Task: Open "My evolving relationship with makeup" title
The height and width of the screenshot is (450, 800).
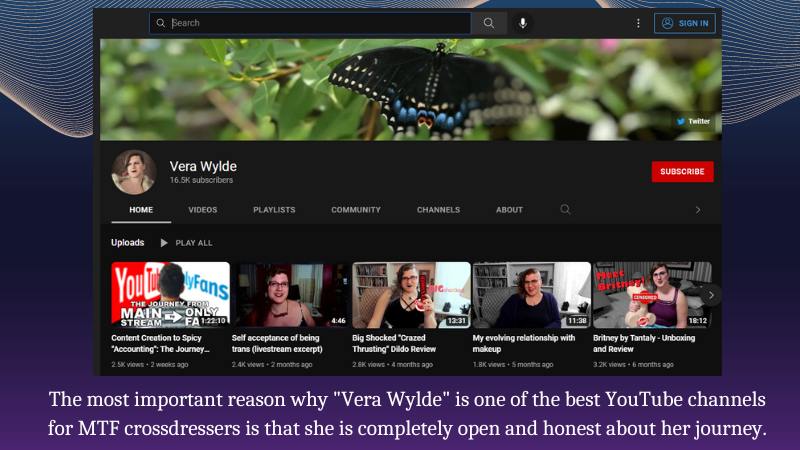Action: (x=523, y=338)
